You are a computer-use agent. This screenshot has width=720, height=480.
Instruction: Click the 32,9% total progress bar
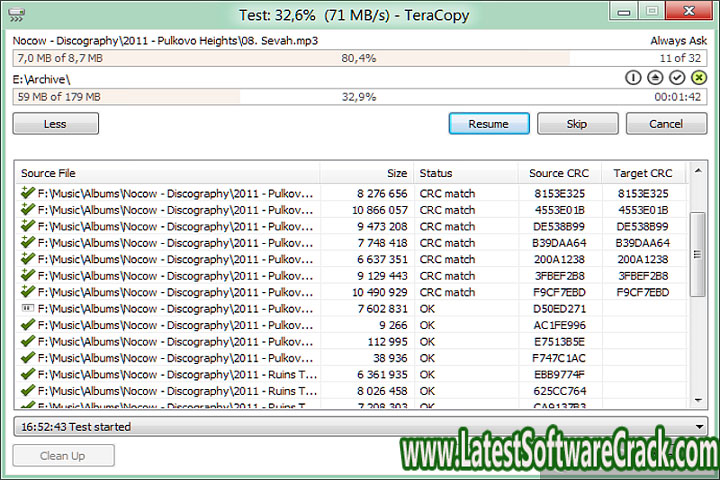click(358, 97)
